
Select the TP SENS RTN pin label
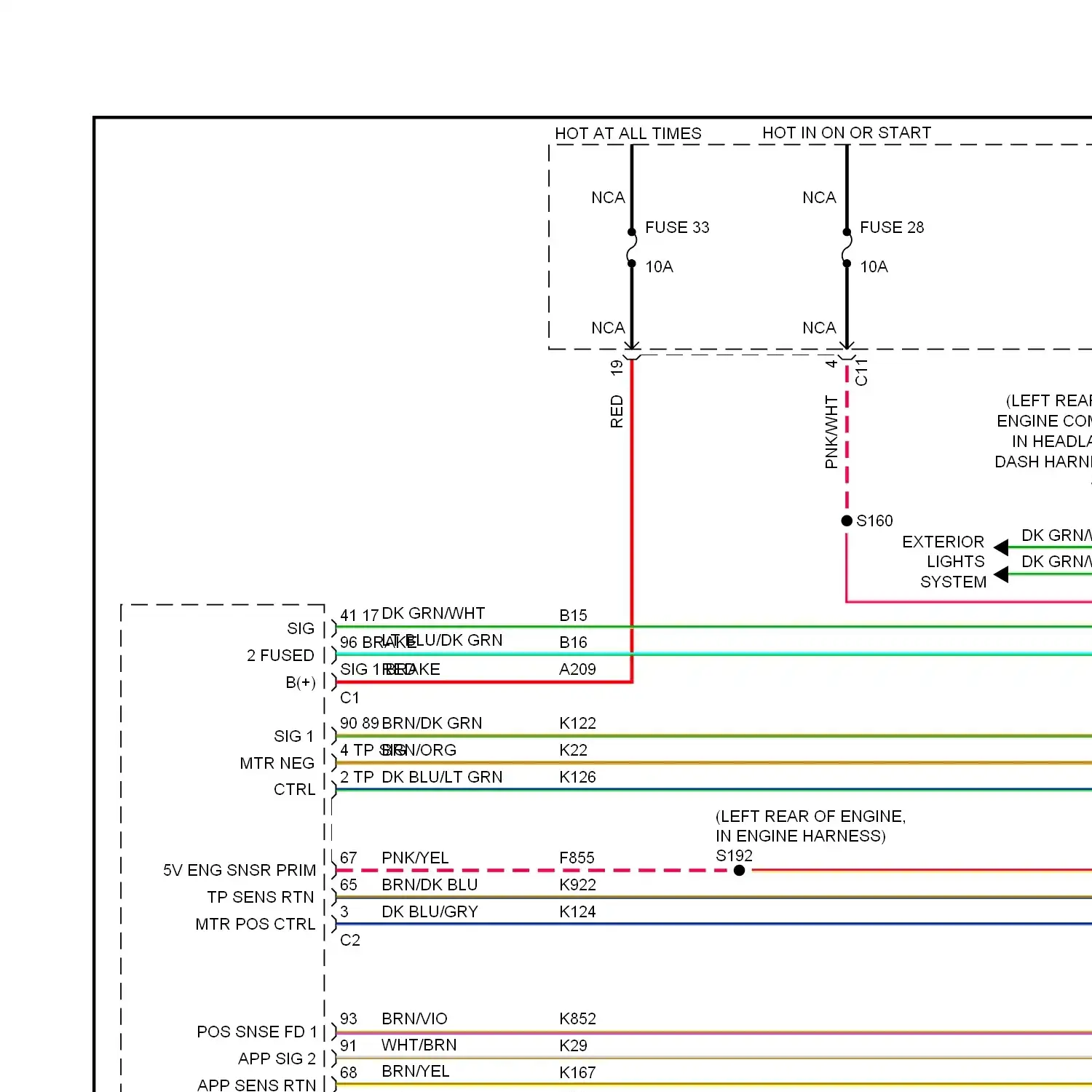[x=261, y=897]
